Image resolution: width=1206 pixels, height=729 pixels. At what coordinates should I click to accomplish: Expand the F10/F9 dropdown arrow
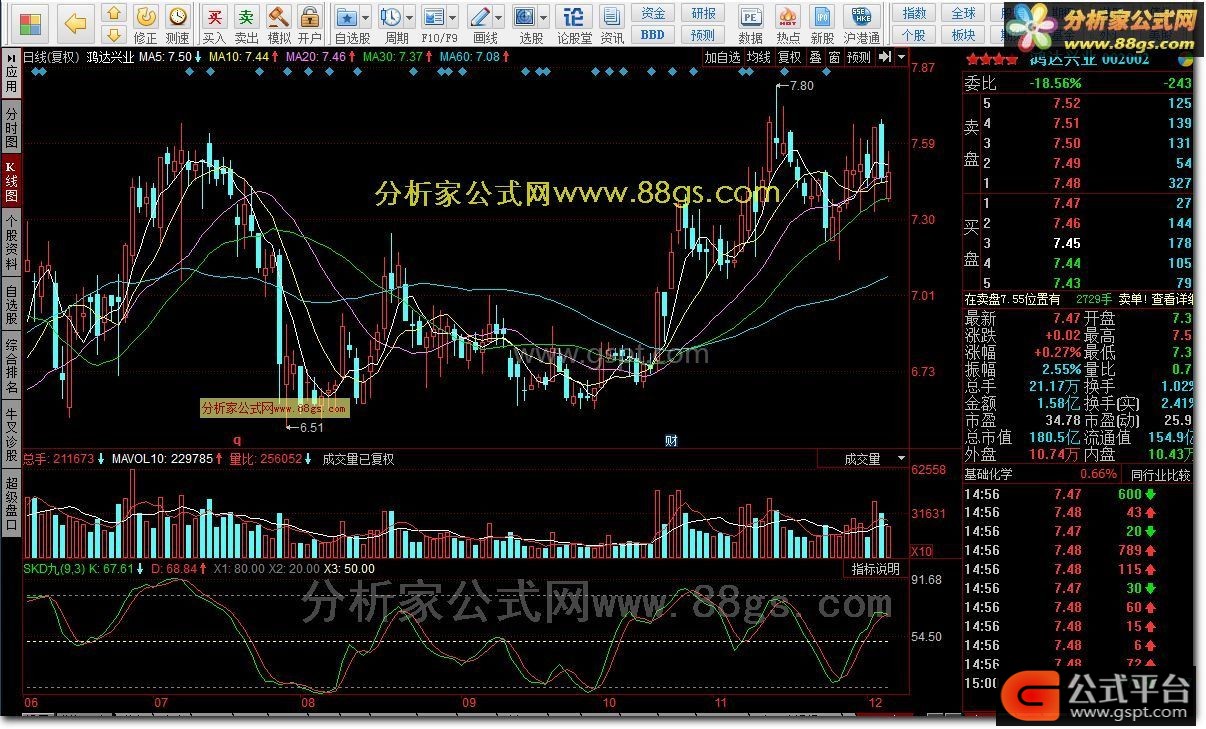pyautogui.click(x=453, y=18)
